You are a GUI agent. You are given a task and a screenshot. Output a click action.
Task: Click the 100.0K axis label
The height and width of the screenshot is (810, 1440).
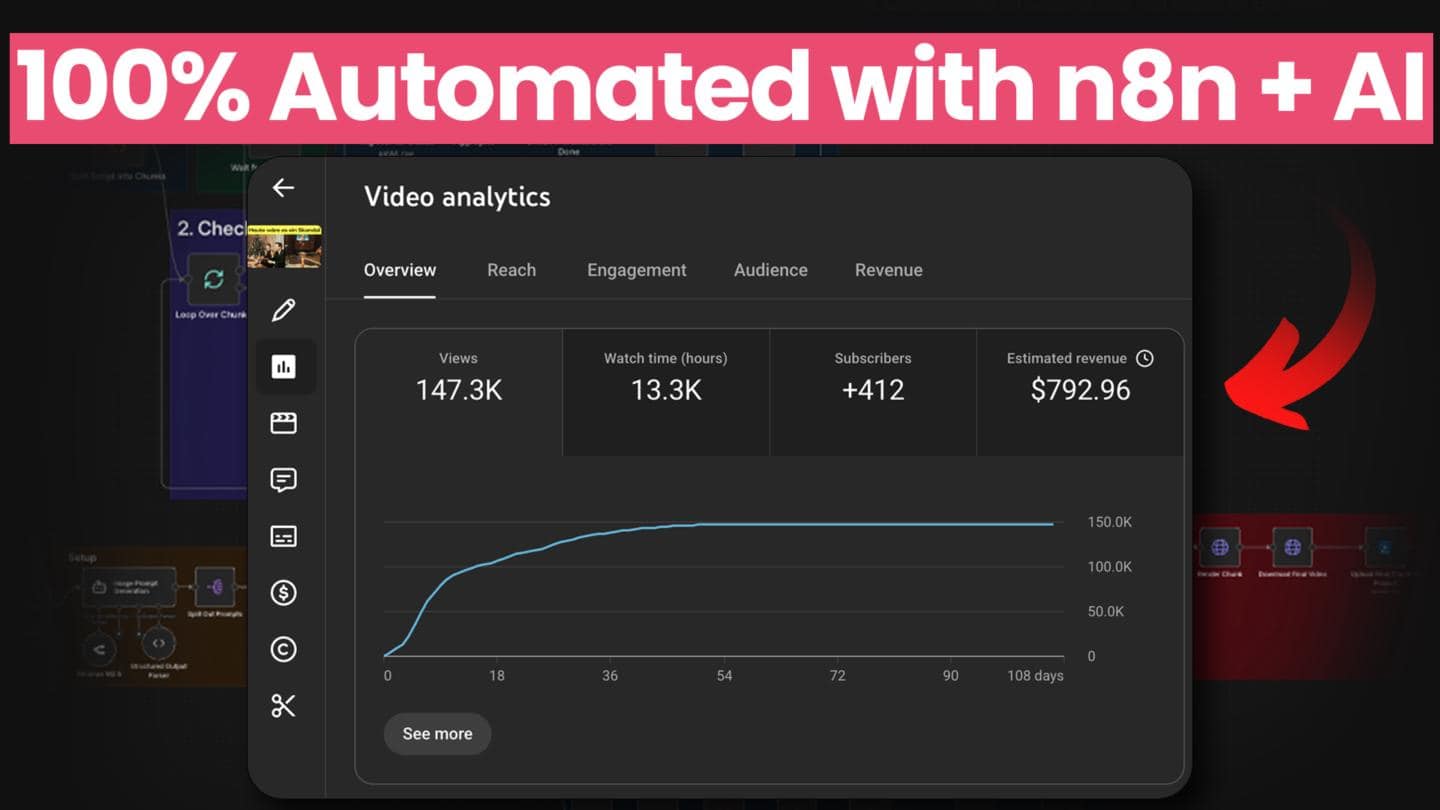[x=1110, y=567]
